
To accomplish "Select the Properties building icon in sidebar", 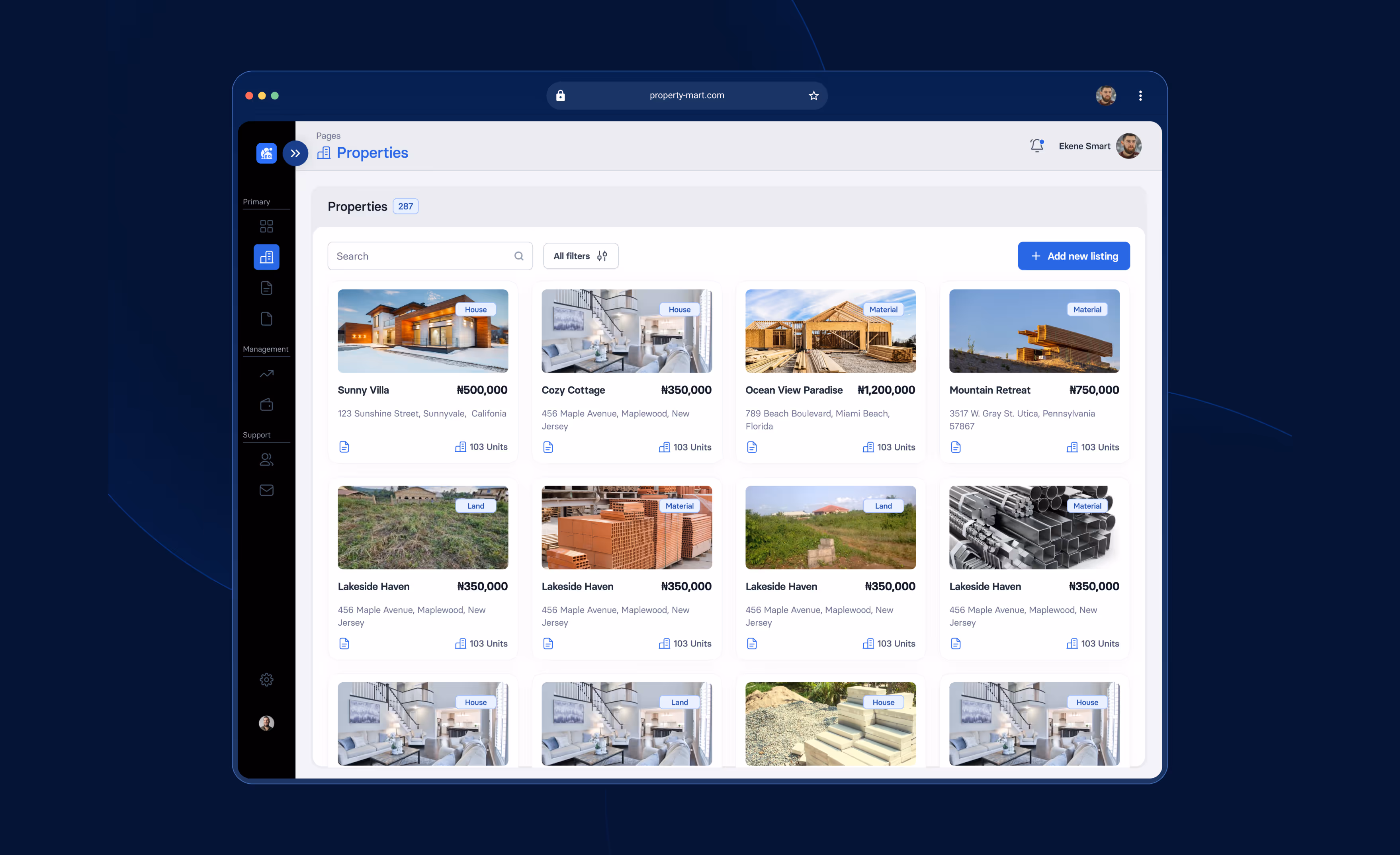I will (266, 257).
